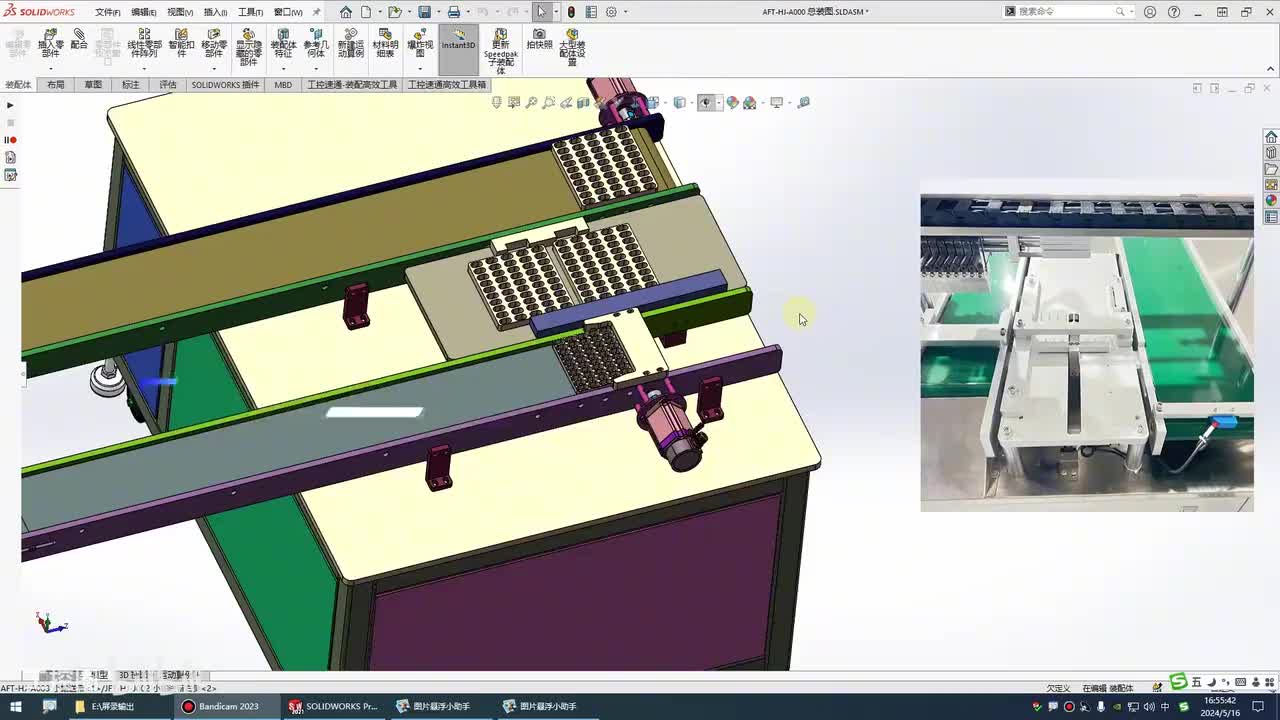Open the Options gear icon

(611, 12)
